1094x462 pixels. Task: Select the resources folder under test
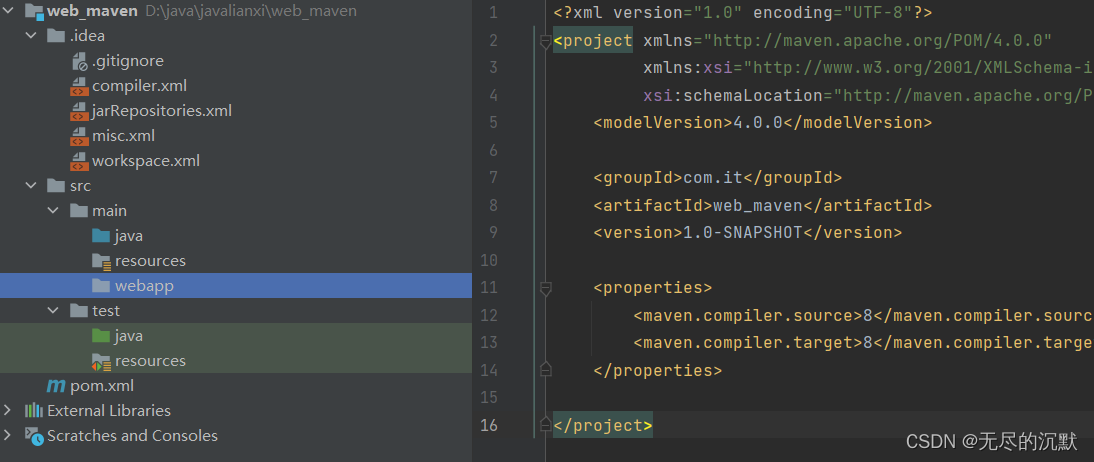point(150,361)
